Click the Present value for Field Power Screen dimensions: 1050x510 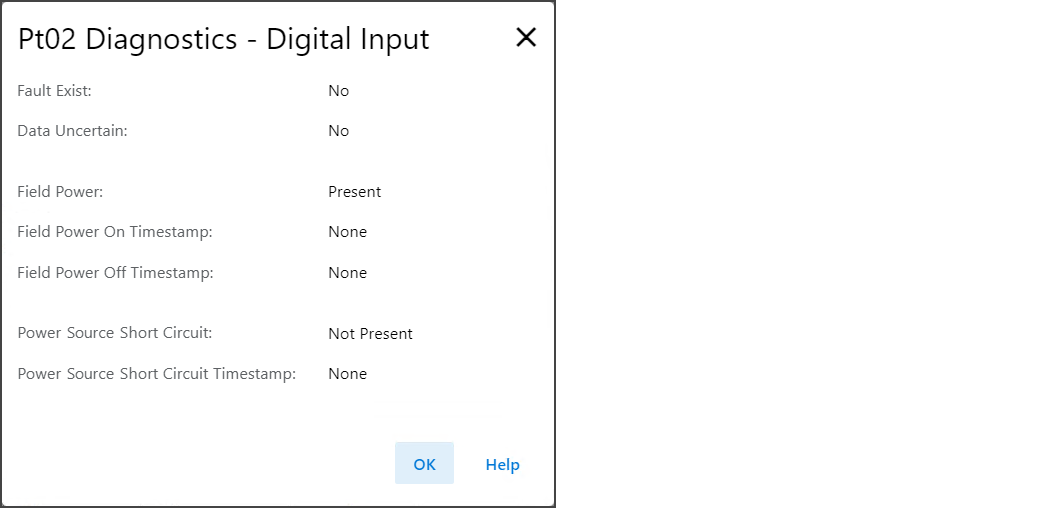pos(354,191)
